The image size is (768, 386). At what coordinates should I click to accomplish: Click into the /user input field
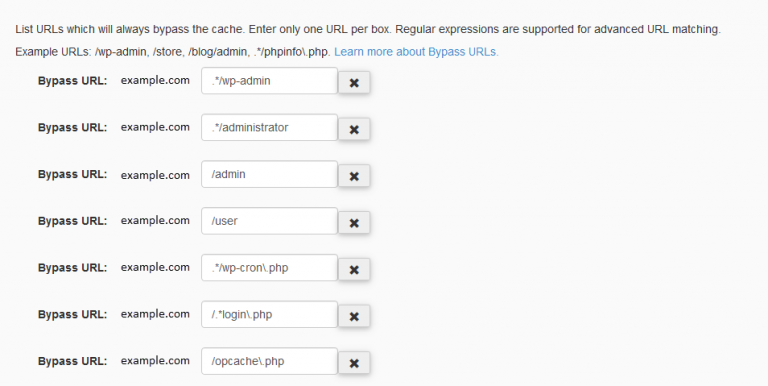(x=269, y=221)
